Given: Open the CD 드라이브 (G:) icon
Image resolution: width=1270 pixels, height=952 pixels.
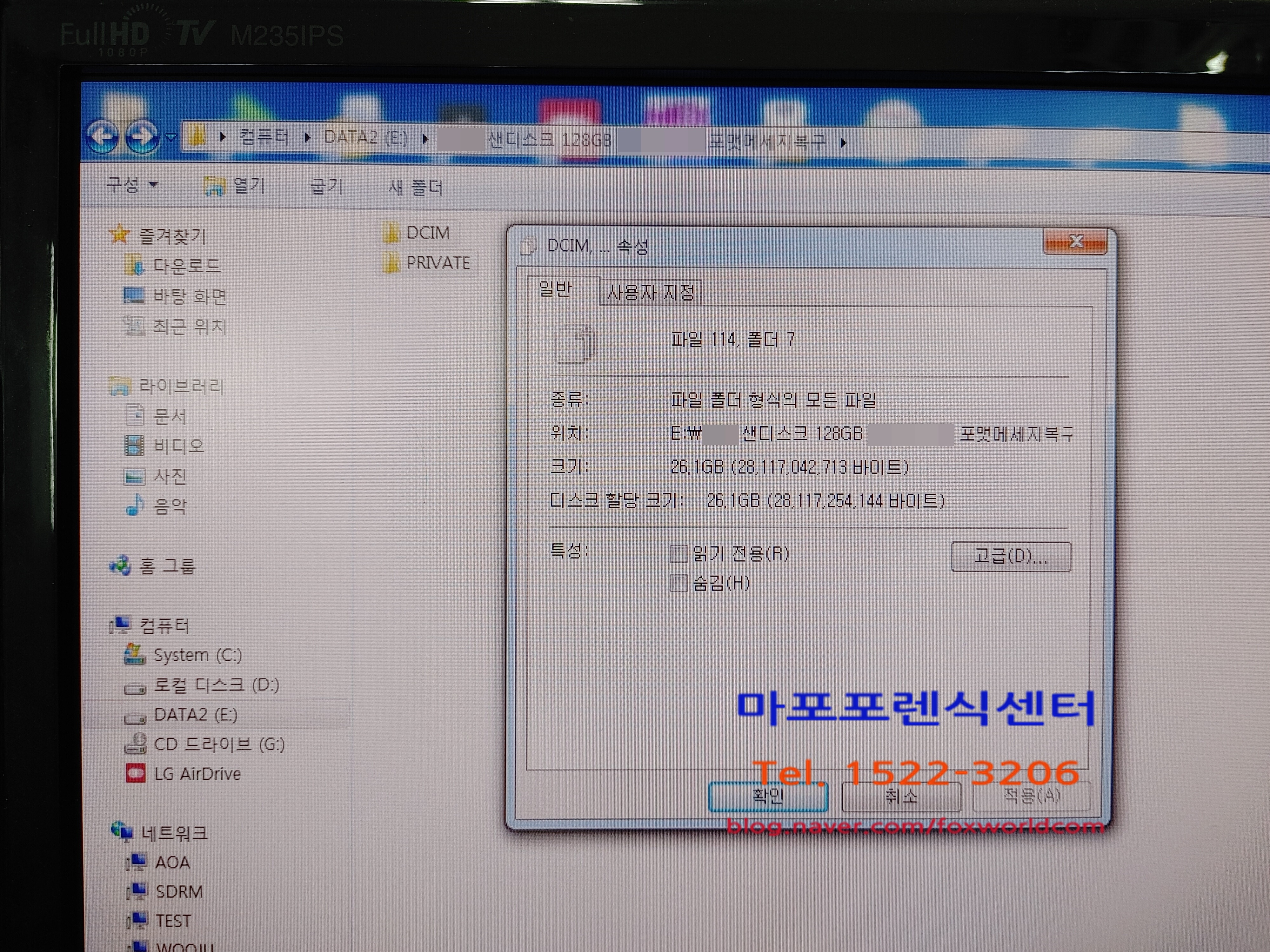Looking at the screenshot, I should click(136, 744).
